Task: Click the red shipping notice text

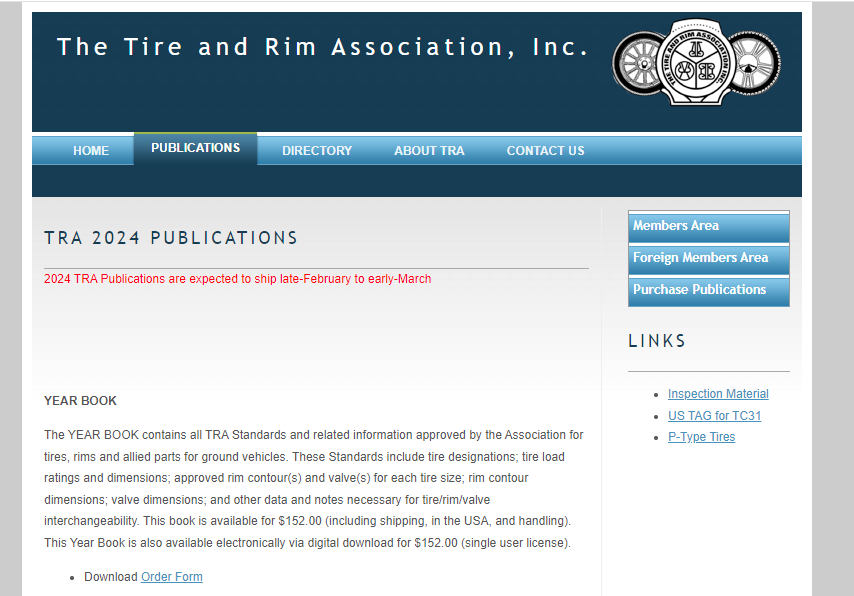Action: tap(237, 279)
